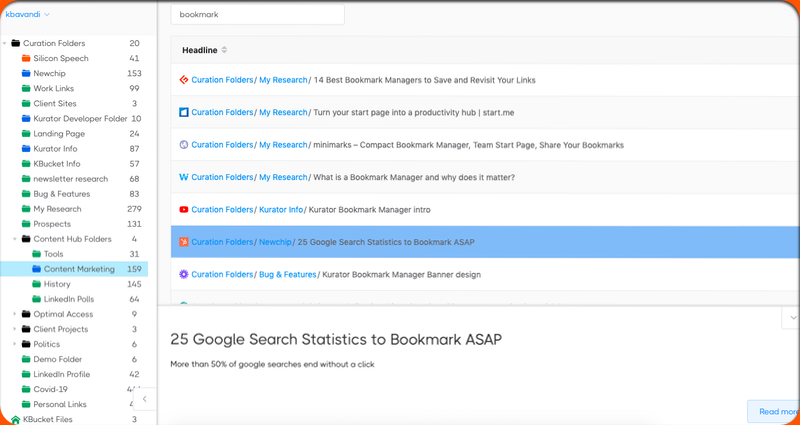Open the Bug & Features breadcrumb link
The image size is (800, 425).
(x=288, y=274)
